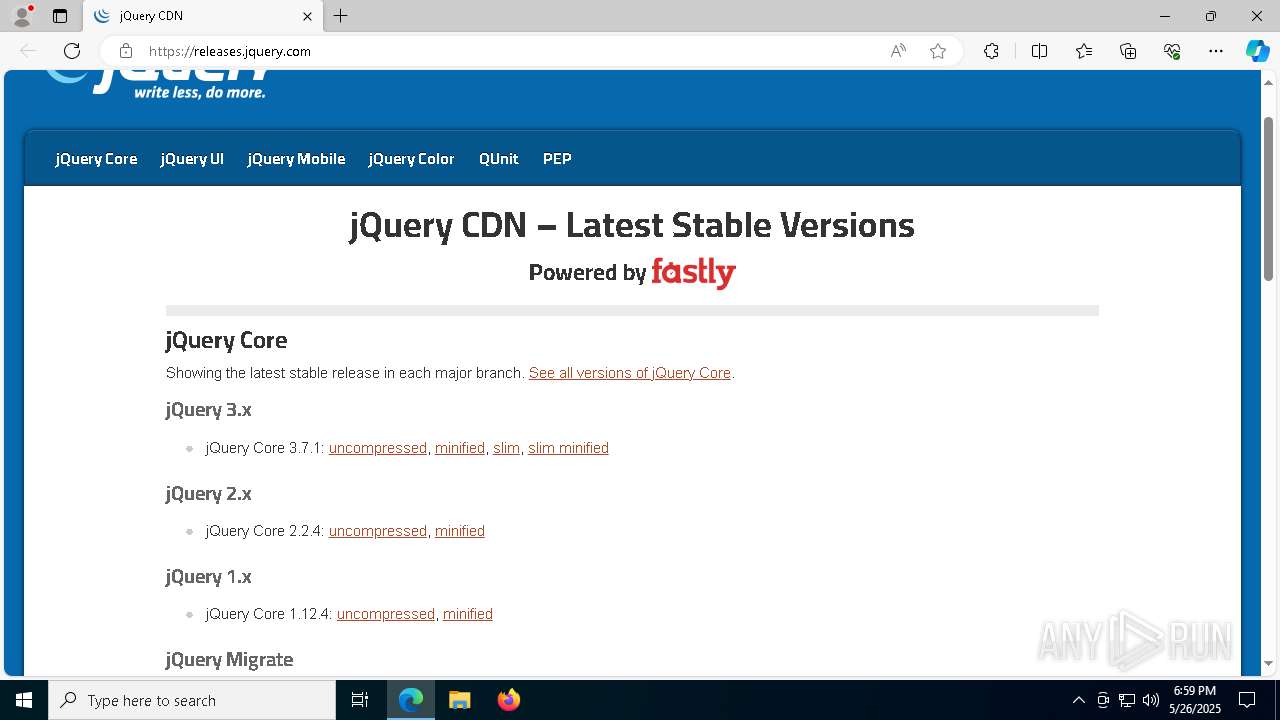Image resolution: width=1280 pixels, height=720 pixels.
Task: View site information lock icon
Action: (125, 51)
